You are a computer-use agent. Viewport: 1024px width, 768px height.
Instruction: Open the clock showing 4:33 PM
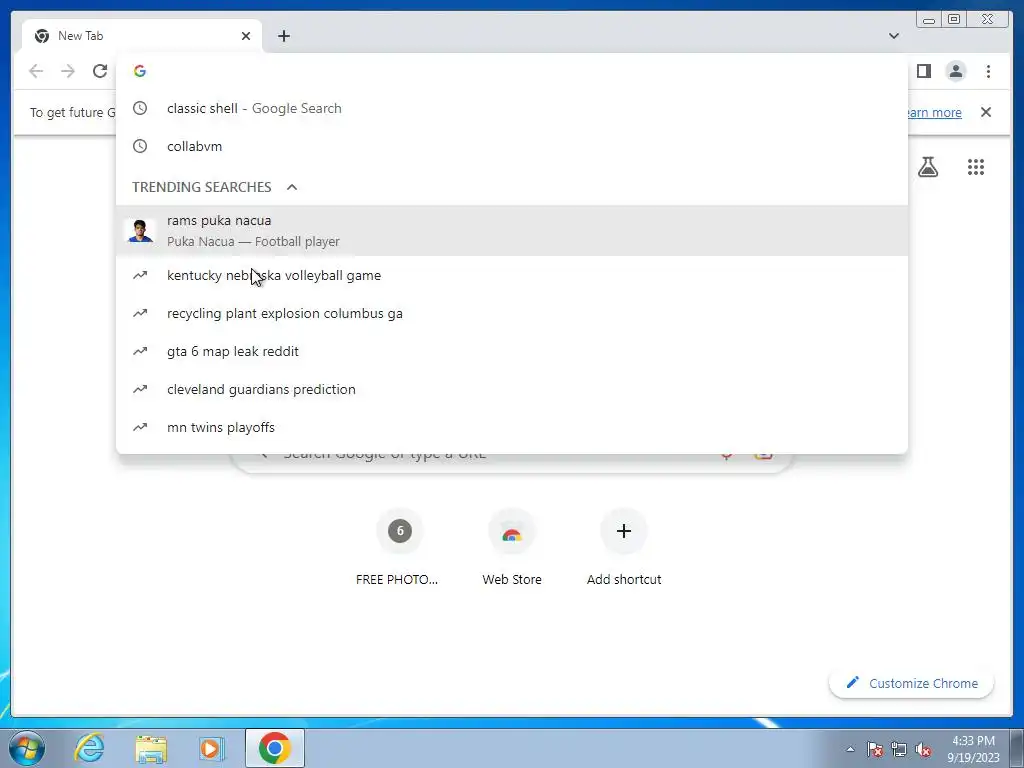[973, 749]
